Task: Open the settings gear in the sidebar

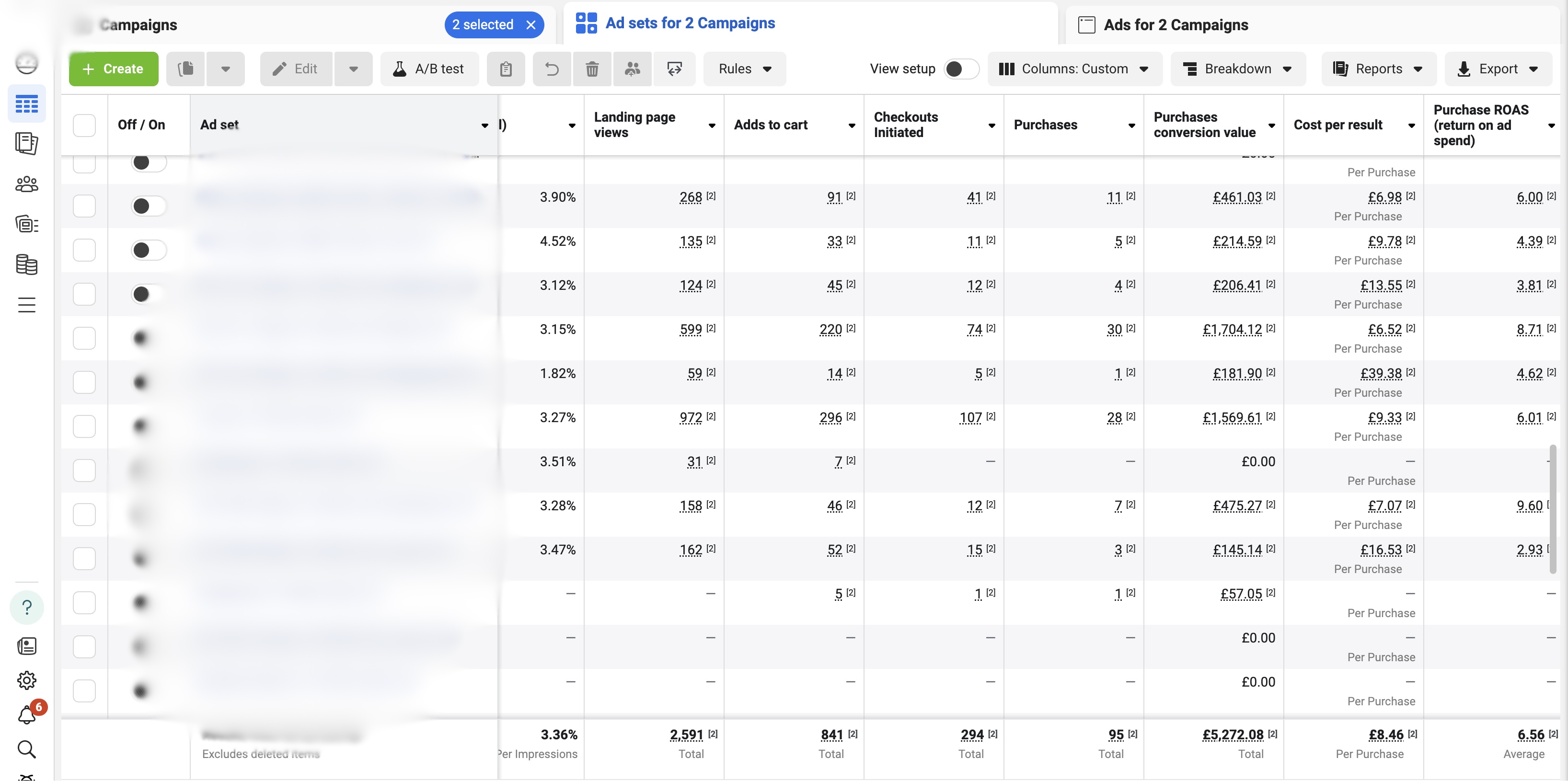Action: (x=26, y=680)
